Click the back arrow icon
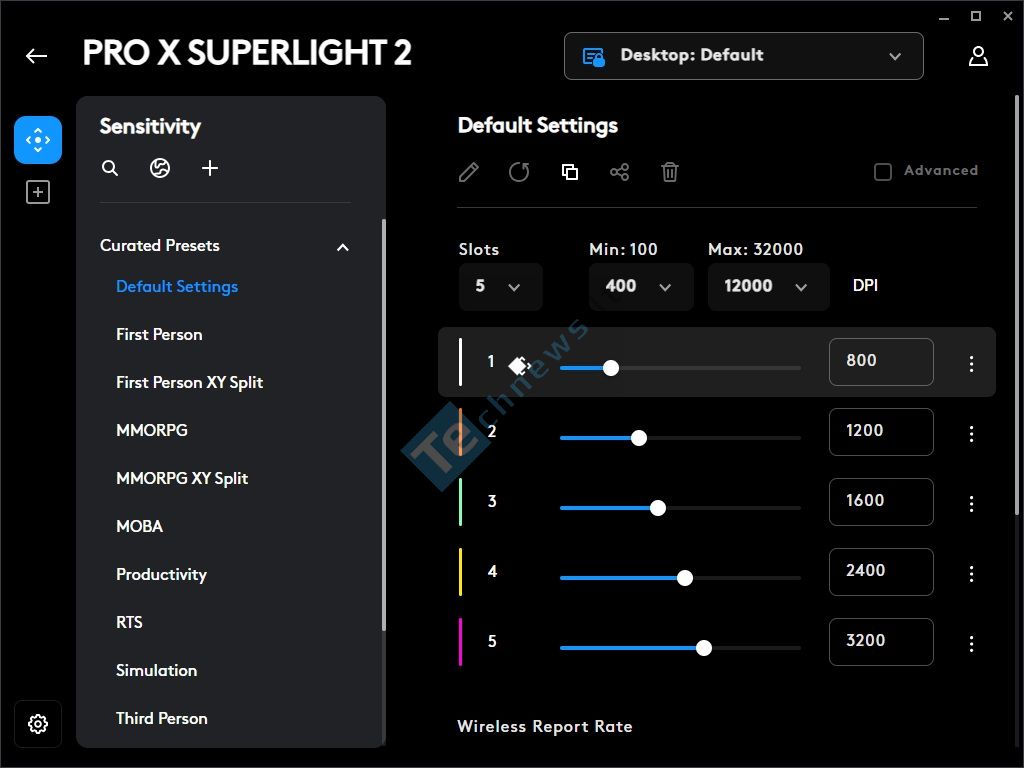The height and width of the screenshot is (768, 1024). (37, 56)
